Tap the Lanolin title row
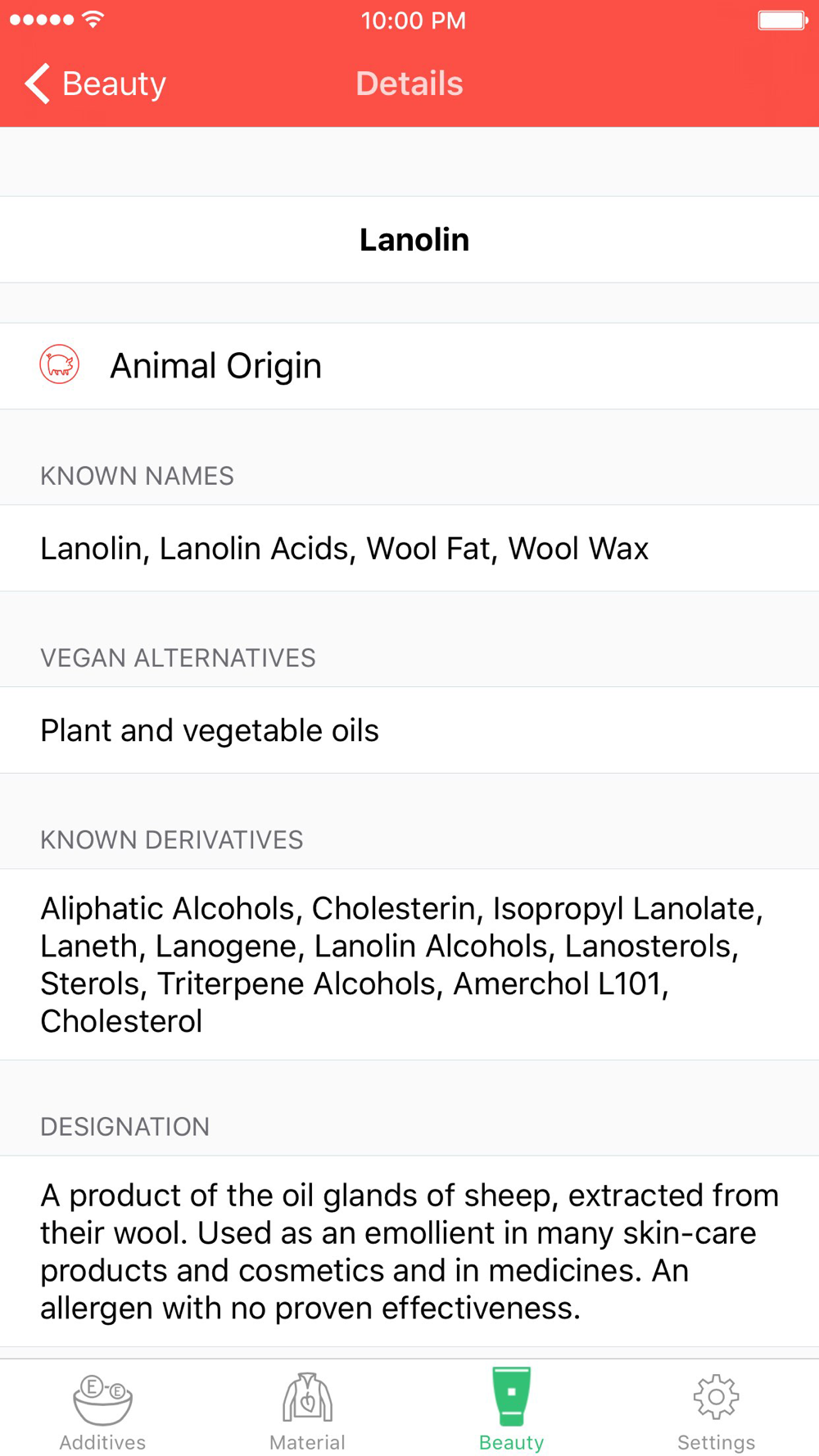This screenshot has height=1456, width=819. coord(414,240)
